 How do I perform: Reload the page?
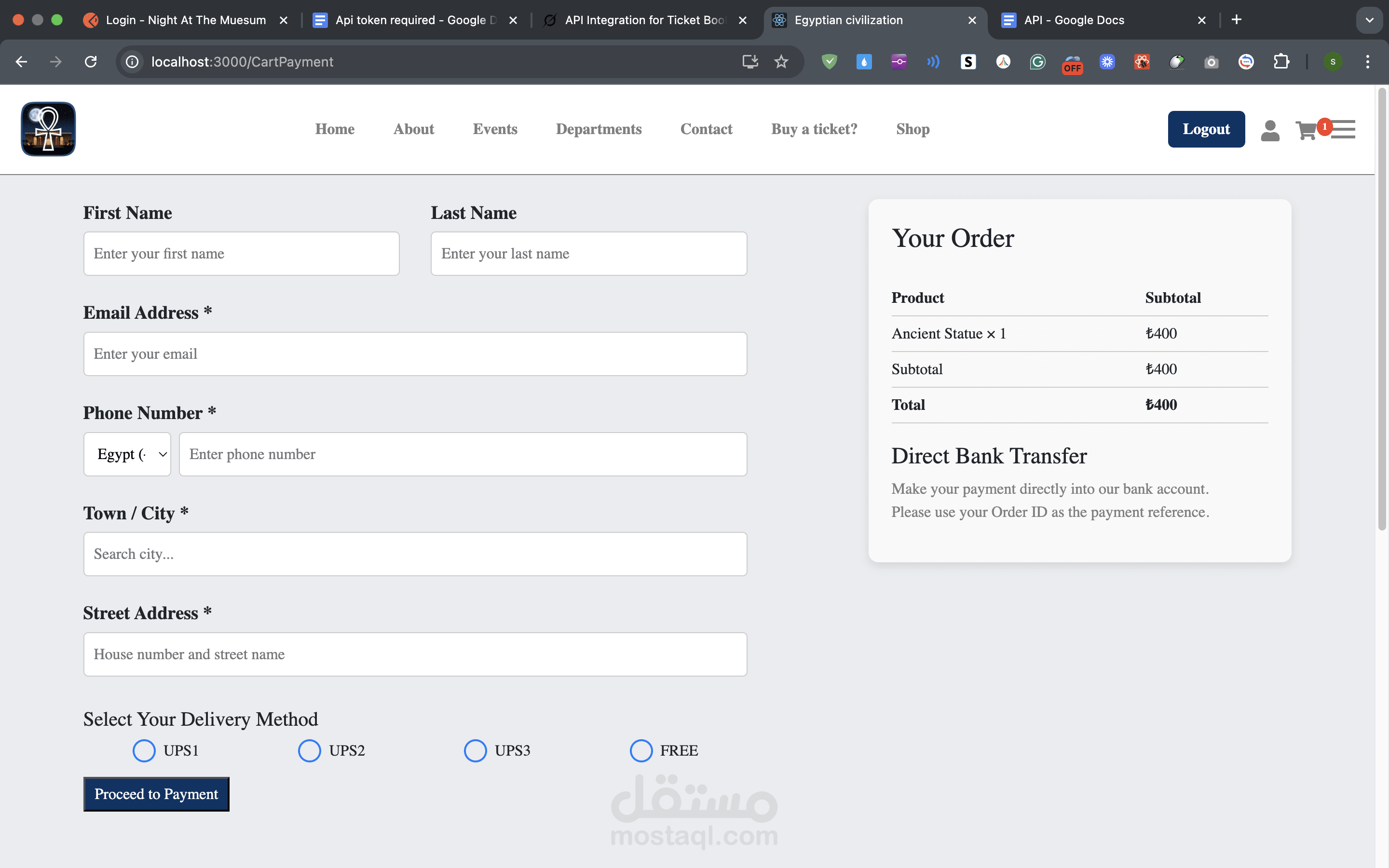pos(91,62)
